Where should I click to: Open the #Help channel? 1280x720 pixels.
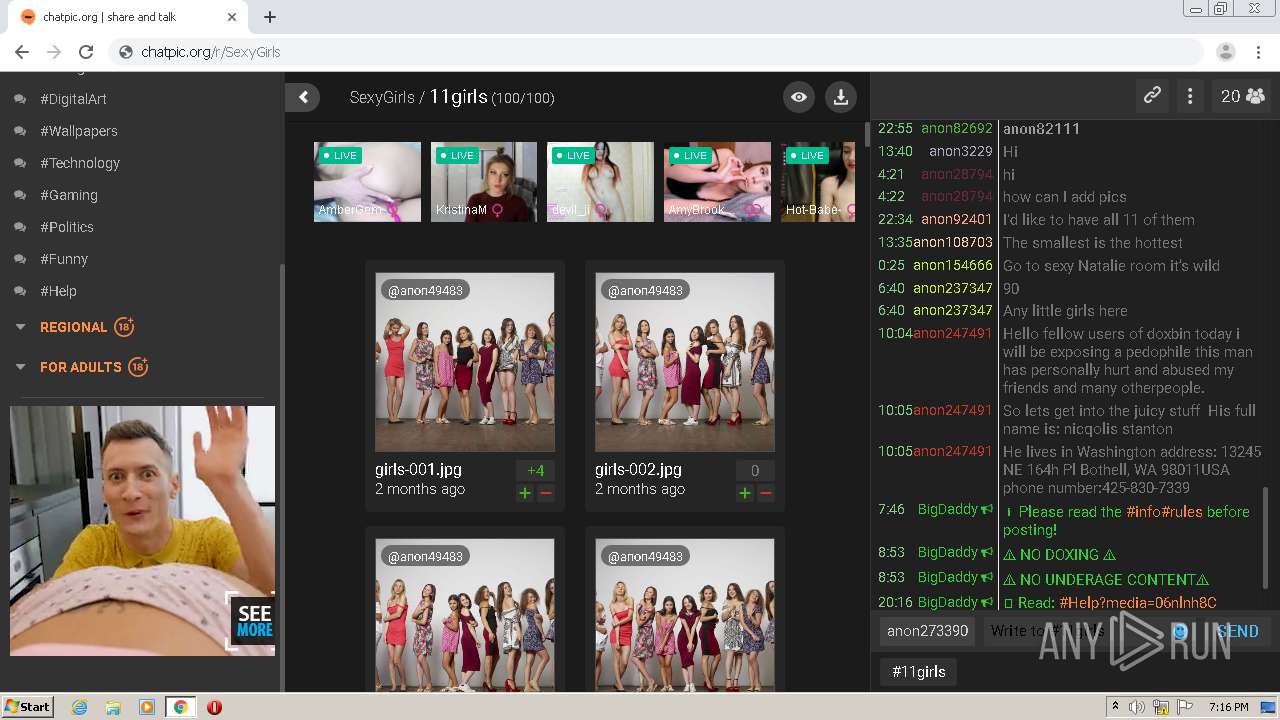[58, 291]
